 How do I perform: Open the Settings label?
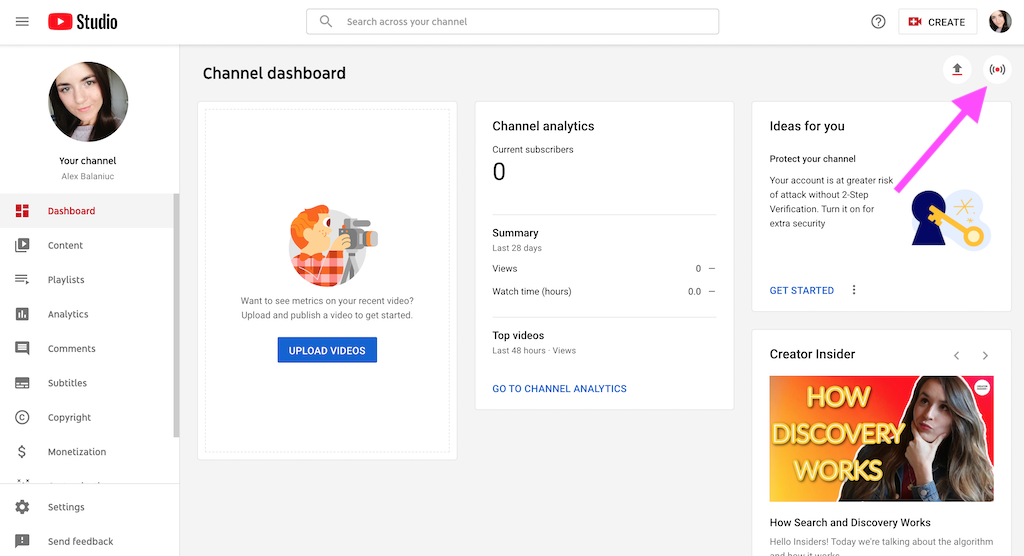(66, 507)
